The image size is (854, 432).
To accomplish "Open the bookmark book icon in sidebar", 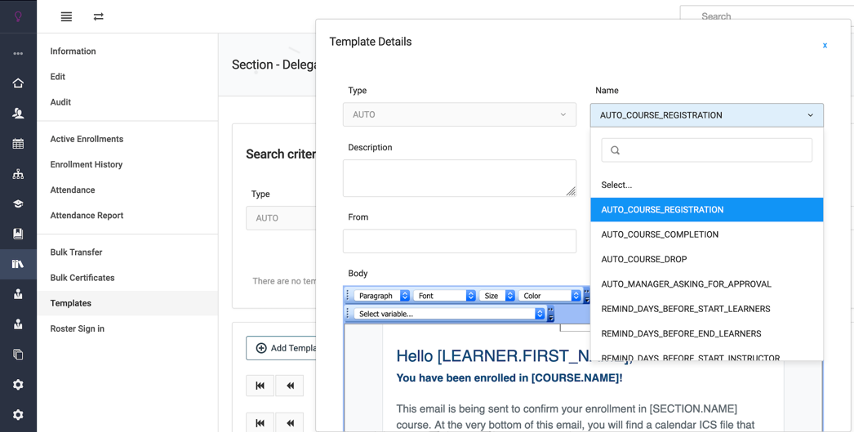I will click(18, 234).
